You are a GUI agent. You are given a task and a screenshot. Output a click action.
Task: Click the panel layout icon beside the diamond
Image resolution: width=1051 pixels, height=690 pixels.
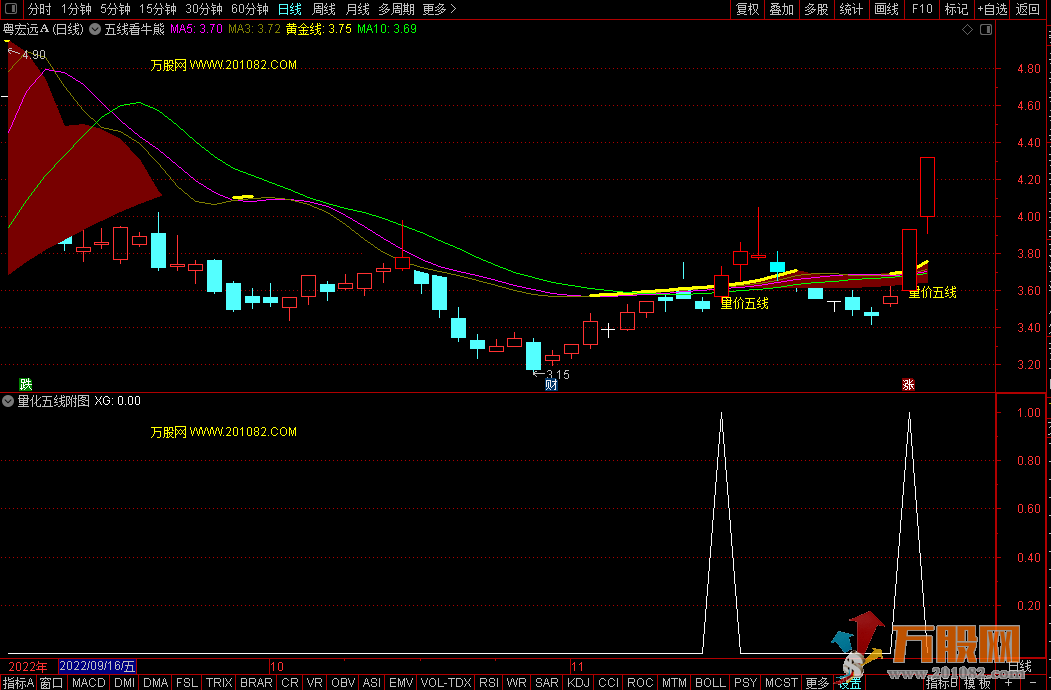986,30
